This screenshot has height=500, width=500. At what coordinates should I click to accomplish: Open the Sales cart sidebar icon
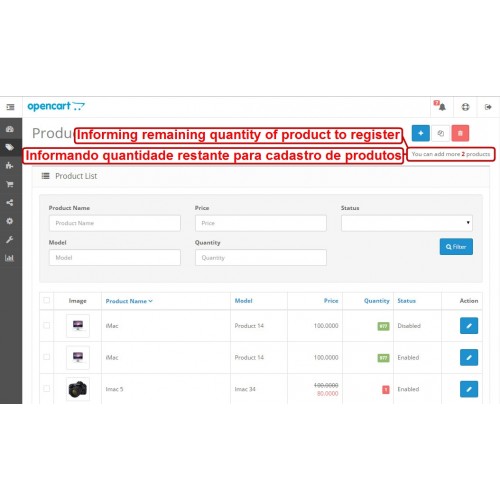(10, 184)
